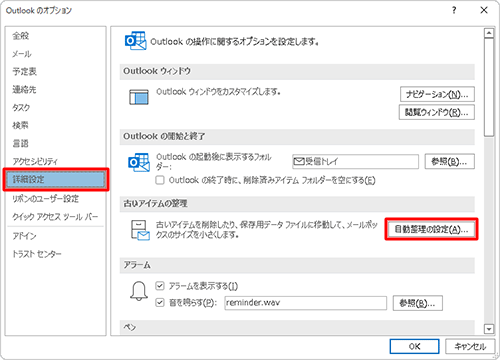Click the 古いアイテムの整理 section header
The image size is (500, 360).
[x=297, y=204]
